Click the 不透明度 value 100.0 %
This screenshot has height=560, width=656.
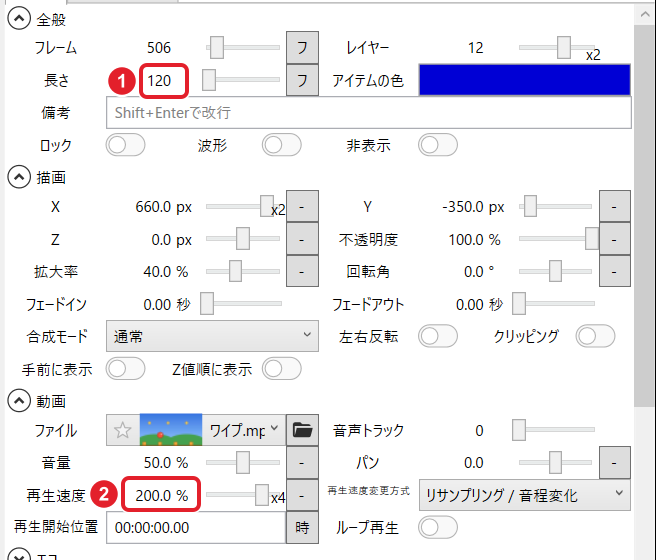pos(474,240)
